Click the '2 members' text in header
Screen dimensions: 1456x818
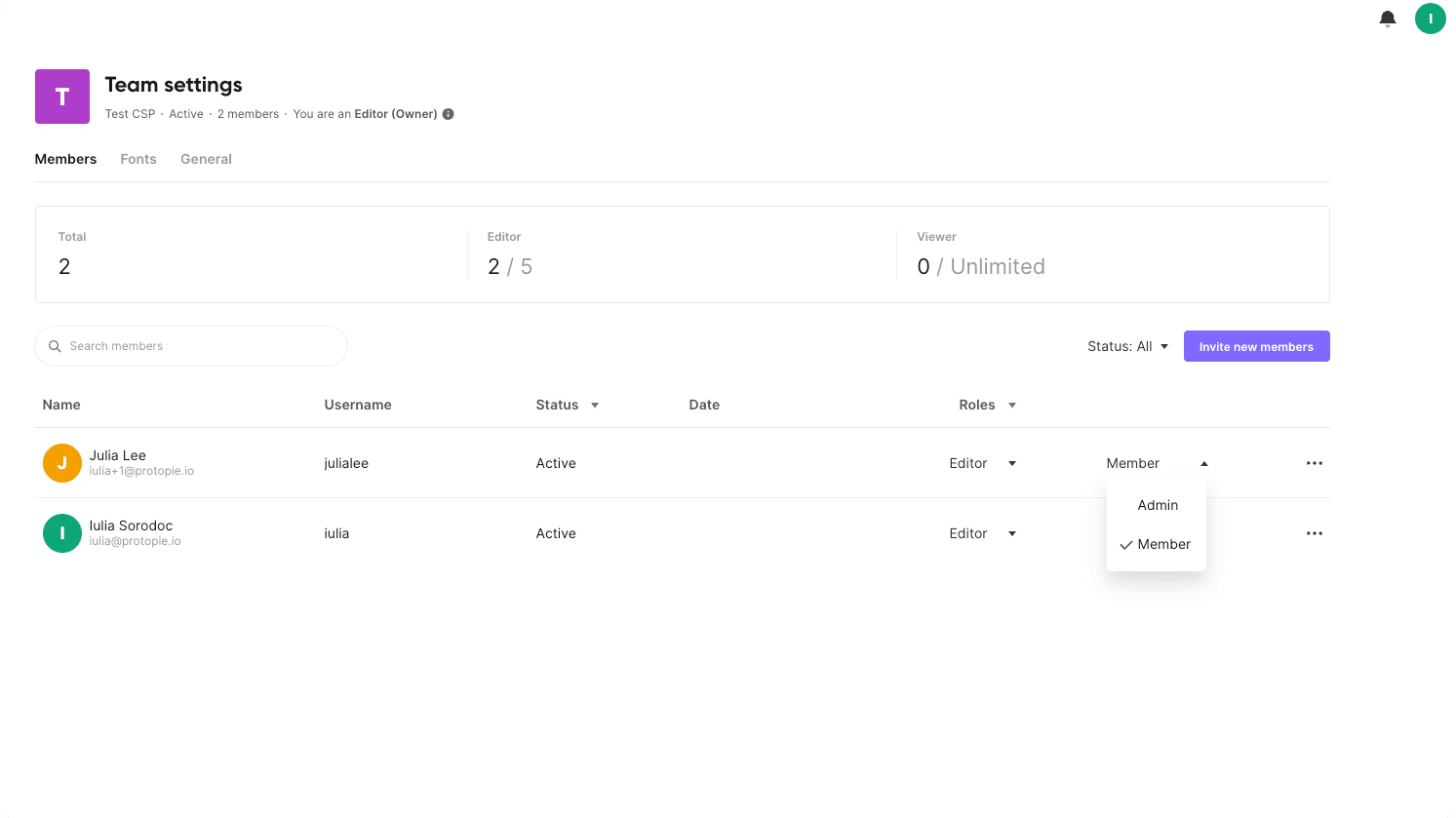coord(248,114)
